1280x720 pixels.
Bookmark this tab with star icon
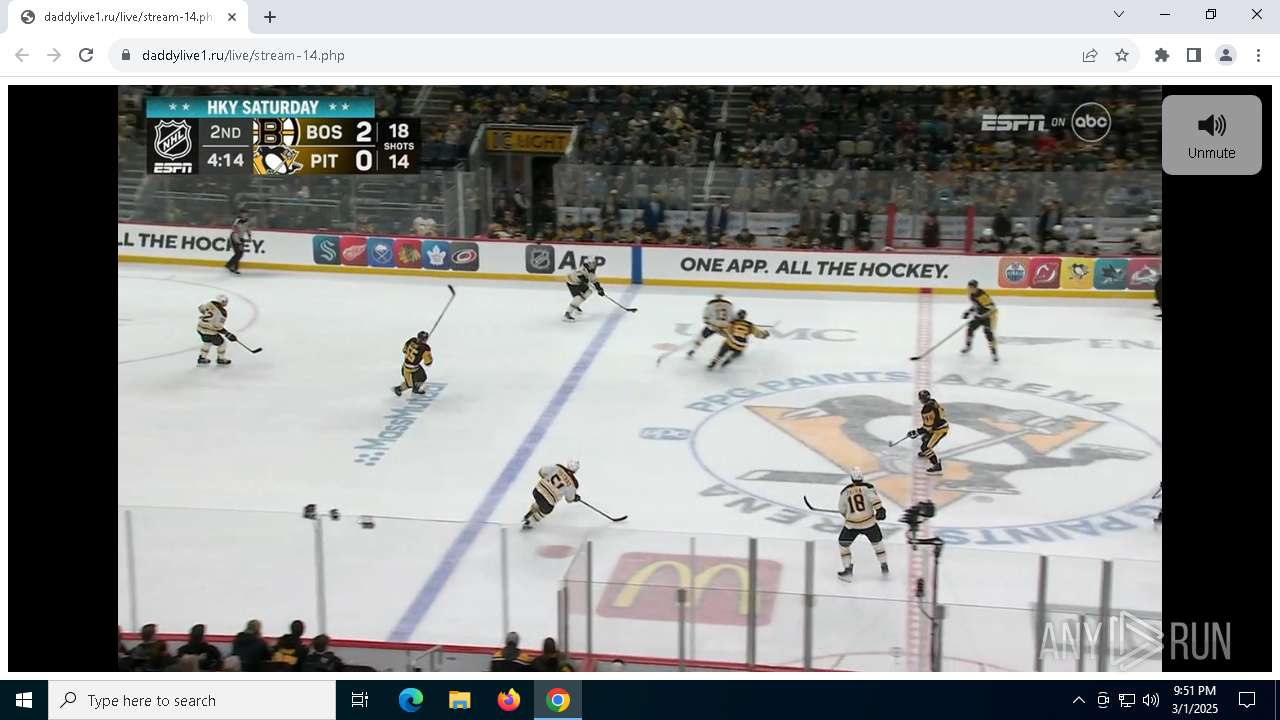(1122, 55)
